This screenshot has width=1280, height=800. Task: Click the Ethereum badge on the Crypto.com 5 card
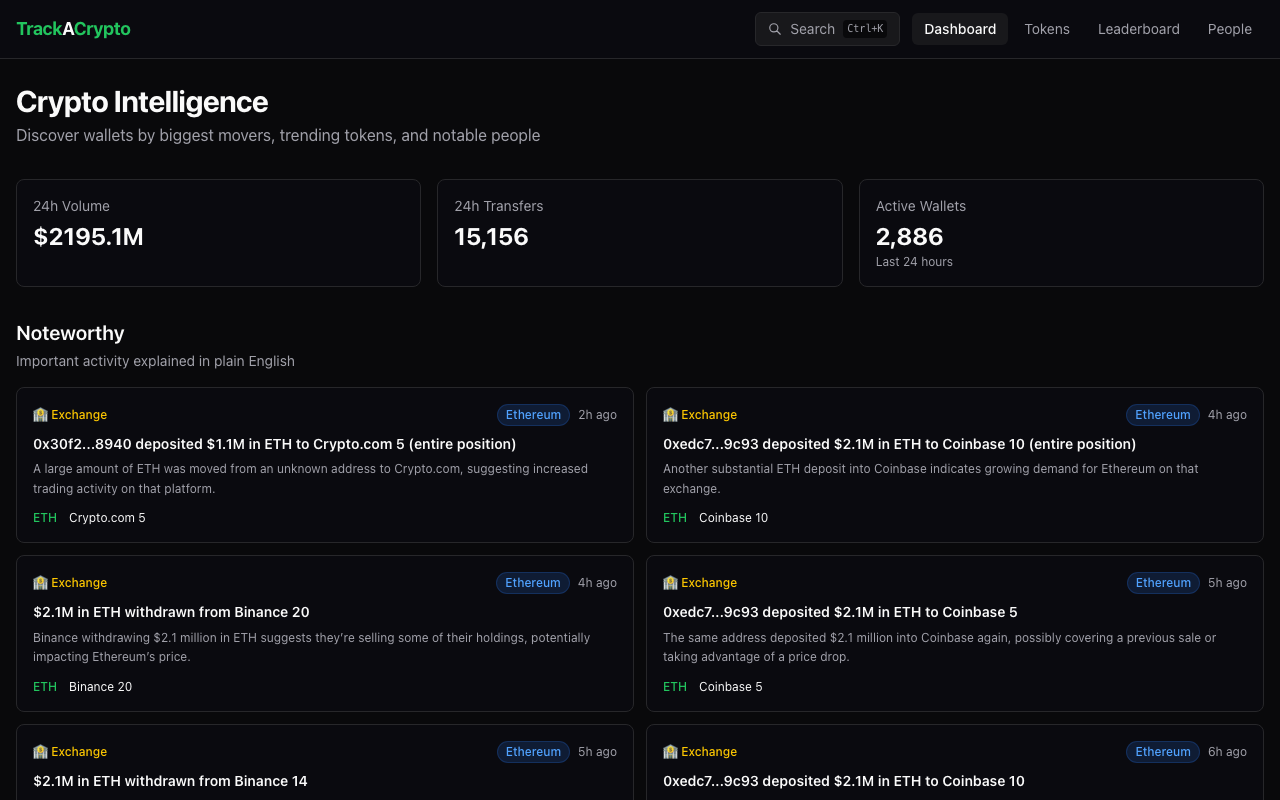point(533,415)
